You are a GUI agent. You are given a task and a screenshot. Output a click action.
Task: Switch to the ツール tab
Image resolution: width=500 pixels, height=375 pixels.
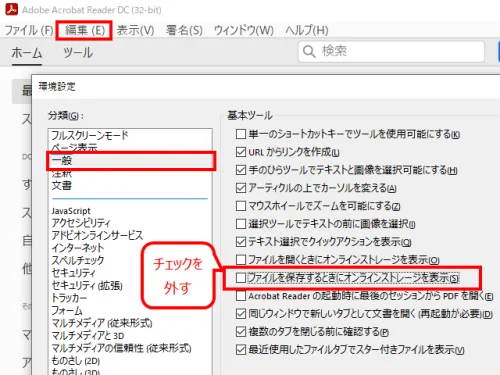tap(78, 53)
